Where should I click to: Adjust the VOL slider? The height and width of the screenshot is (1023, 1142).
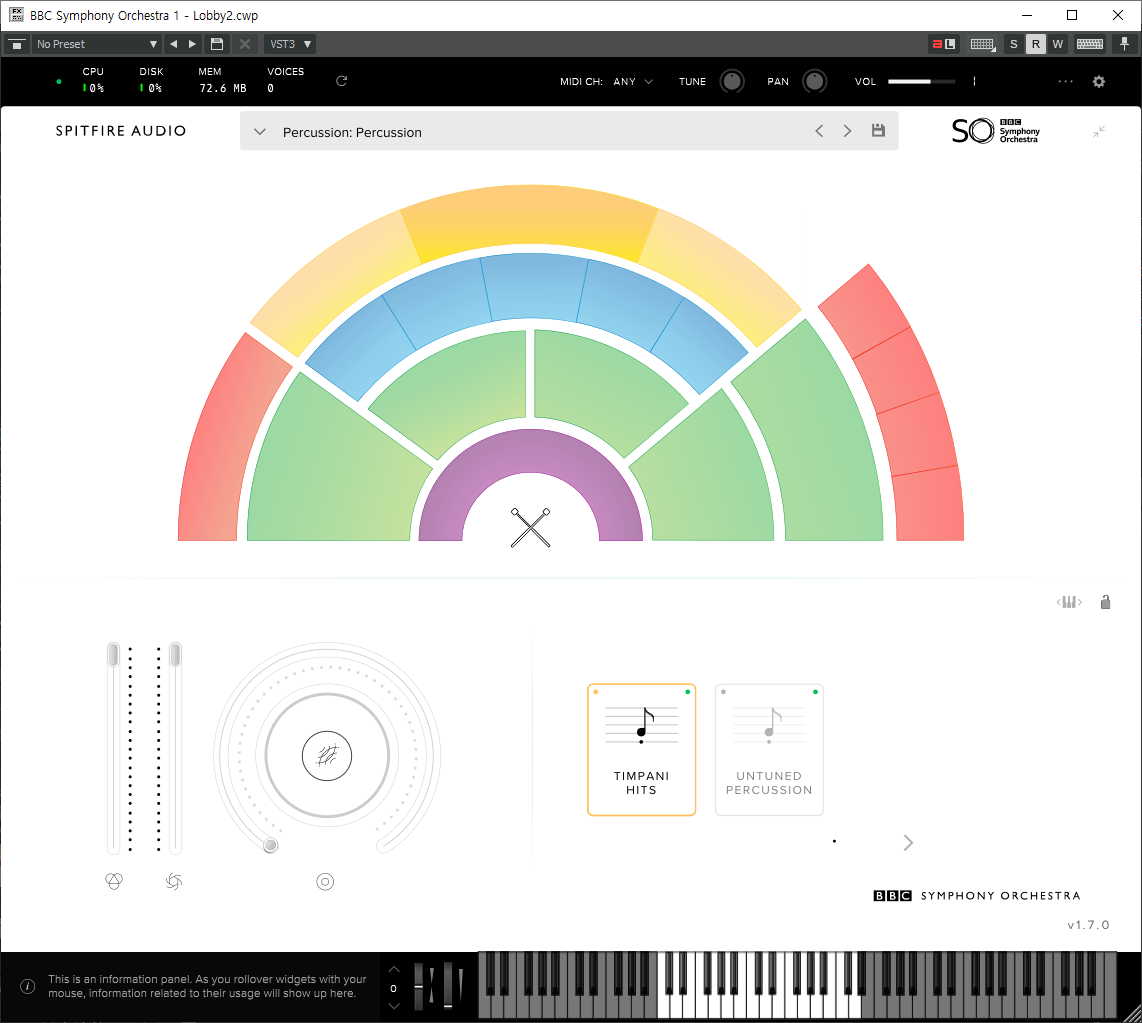click(921, 82)
